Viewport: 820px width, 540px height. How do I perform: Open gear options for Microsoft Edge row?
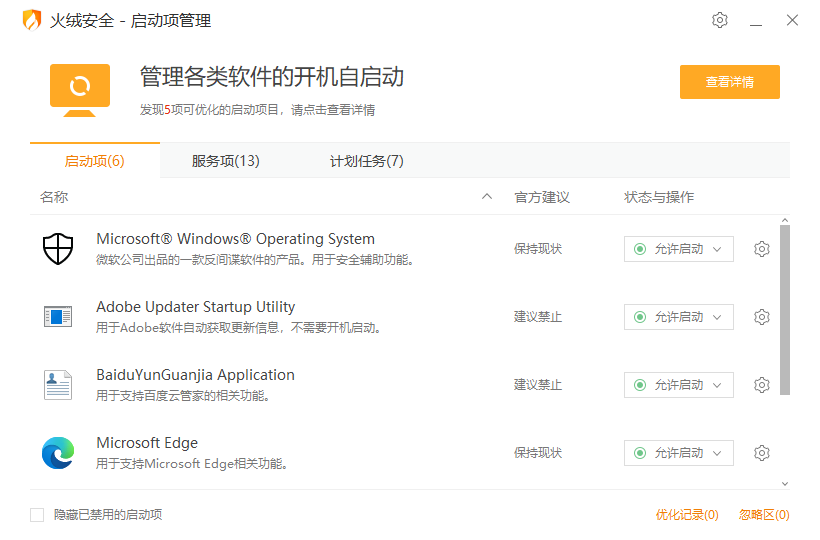point(761,453)
